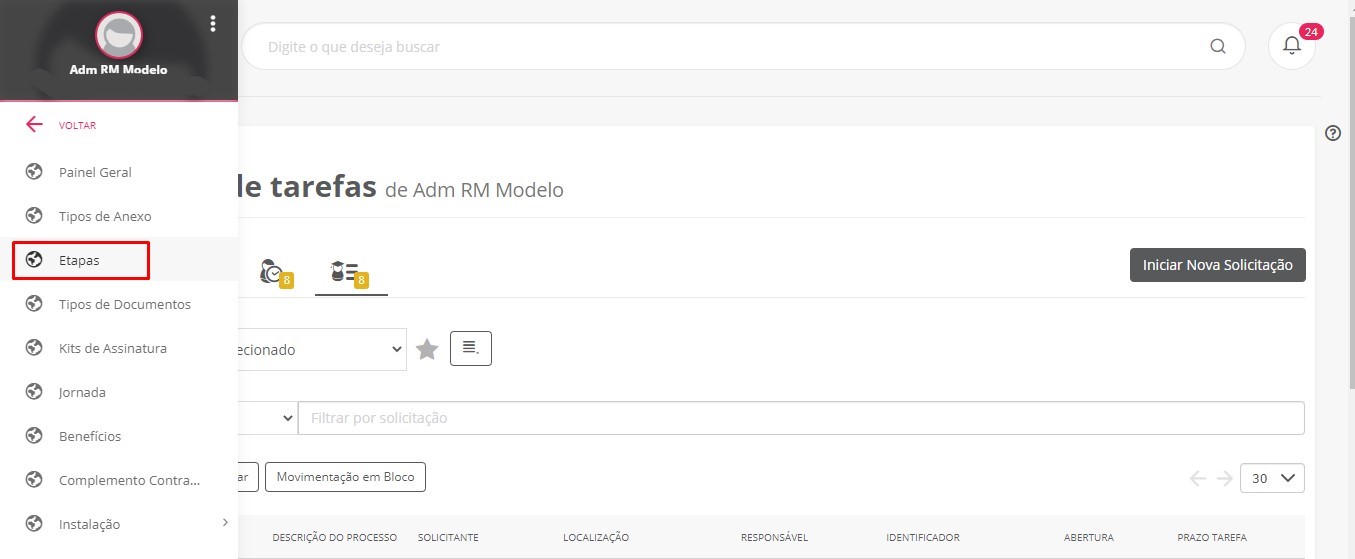Click the Adm RM Modelo user name
This screenshot has width=1355, height=559.
(119, 70)
